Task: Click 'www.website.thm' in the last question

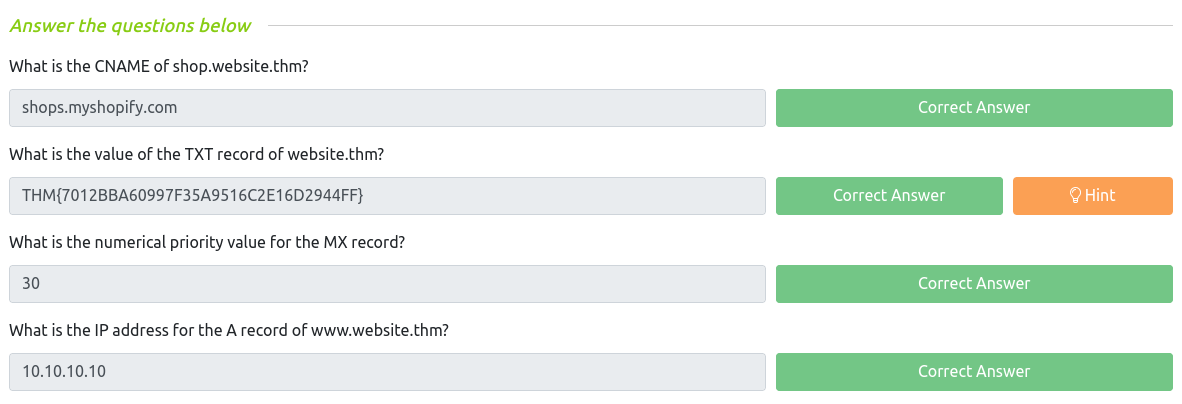Action: click(x=378, y=331)
